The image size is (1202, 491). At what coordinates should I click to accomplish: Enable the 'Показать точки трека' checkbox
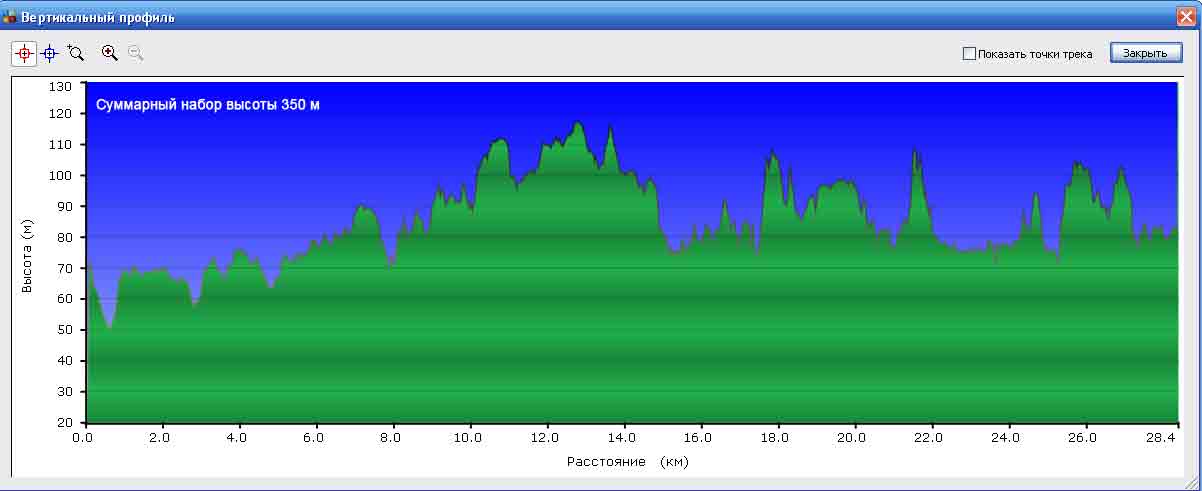click(968, 54)
